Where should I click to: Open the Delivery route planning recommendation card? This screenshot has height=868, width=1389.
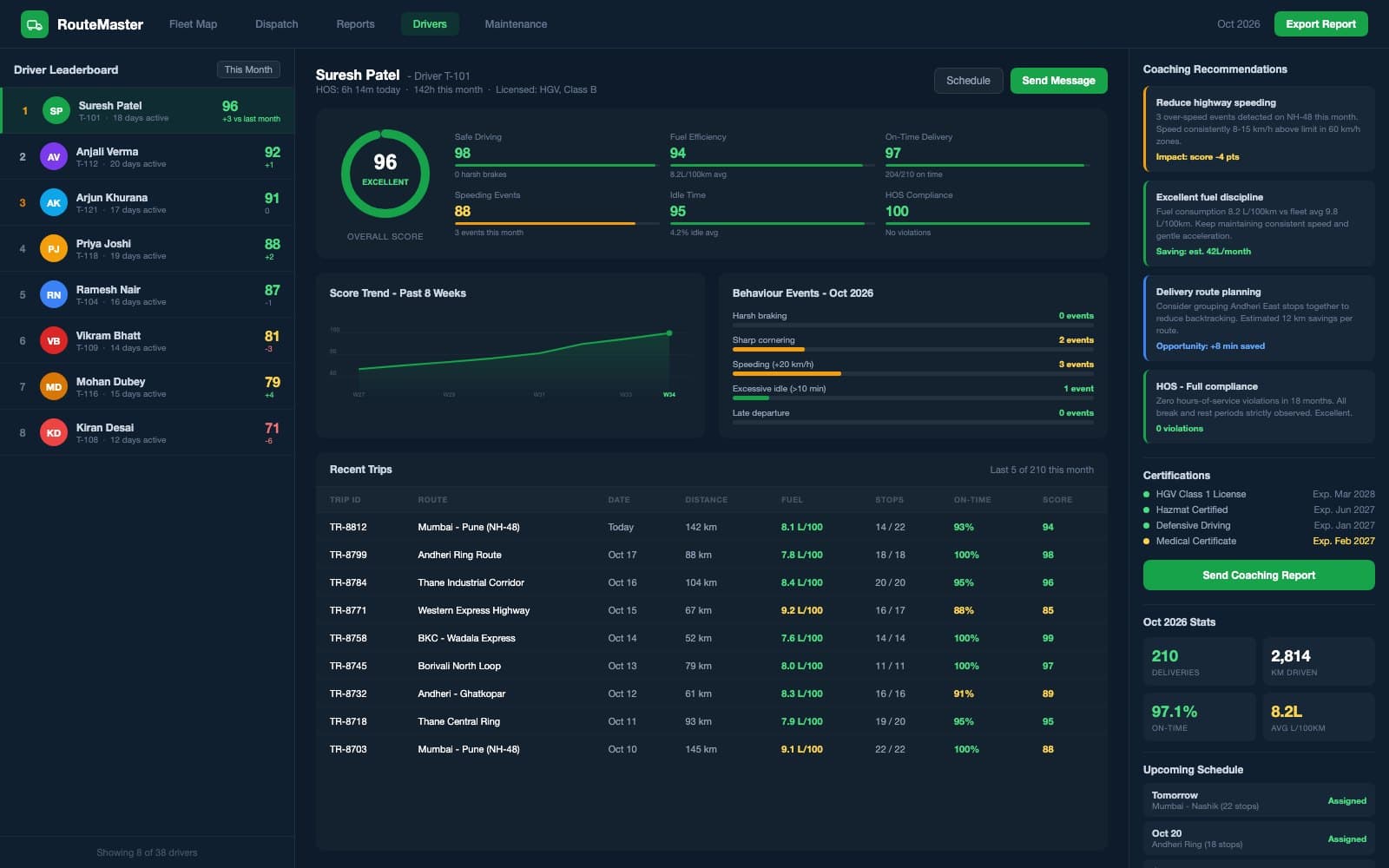click(1259, 318)
